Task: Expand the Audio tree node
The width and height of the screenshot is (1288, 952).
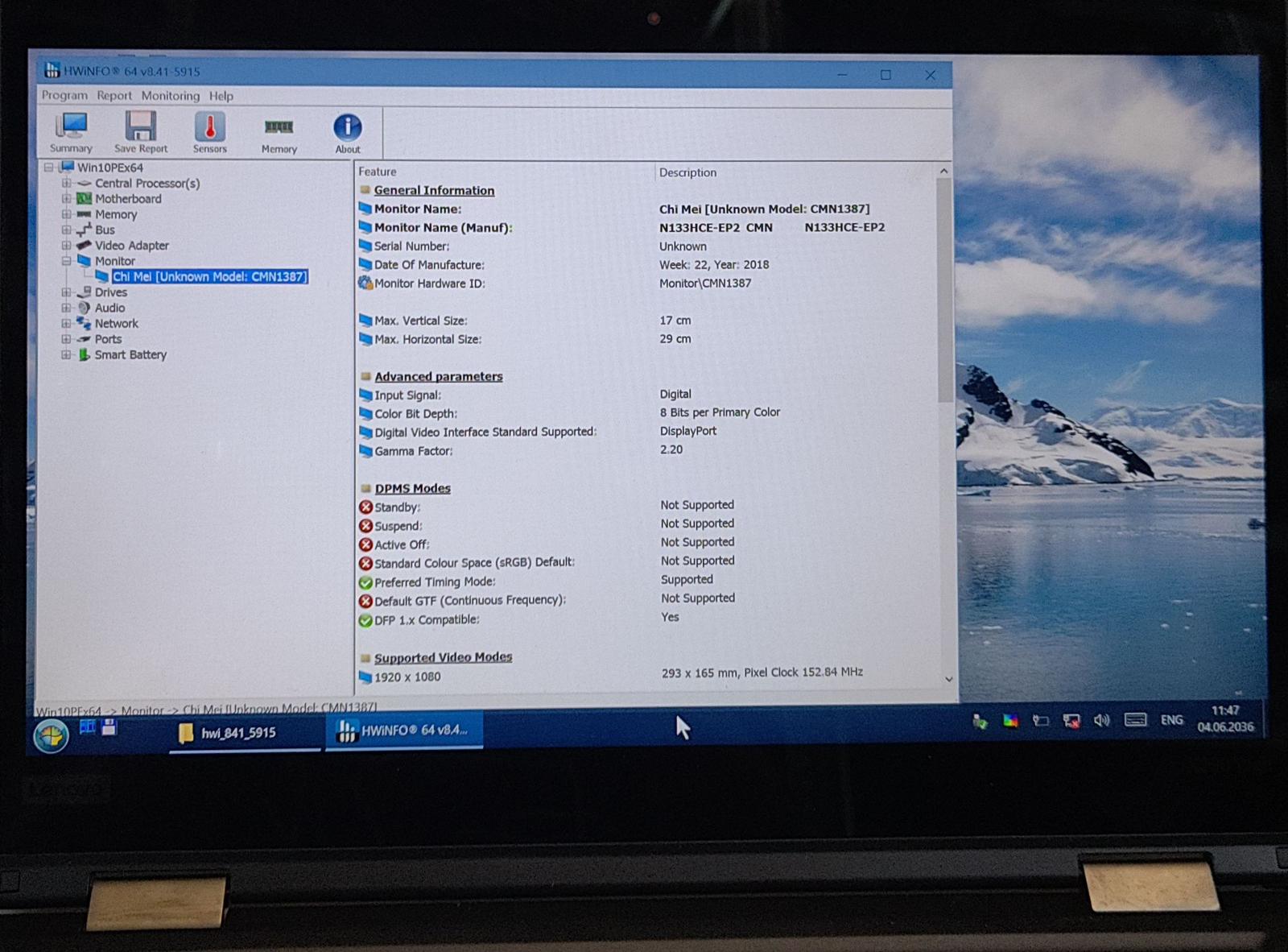Action: 67,308
